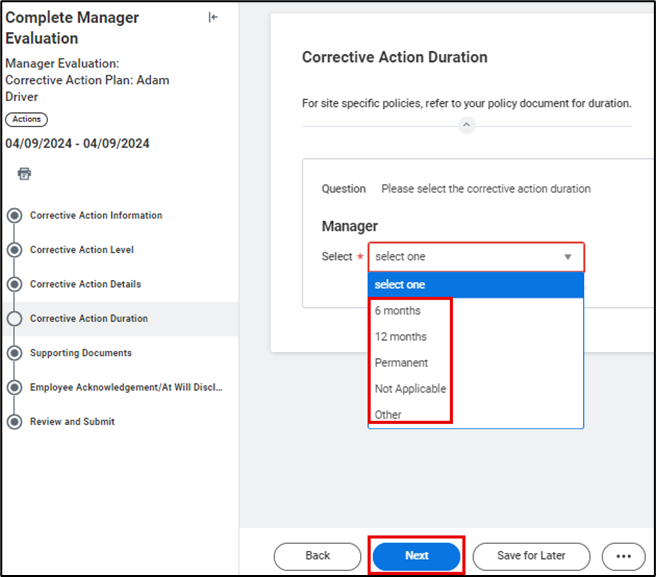
Task: Click the ellipsis more options button
Action: click(623, 556)
